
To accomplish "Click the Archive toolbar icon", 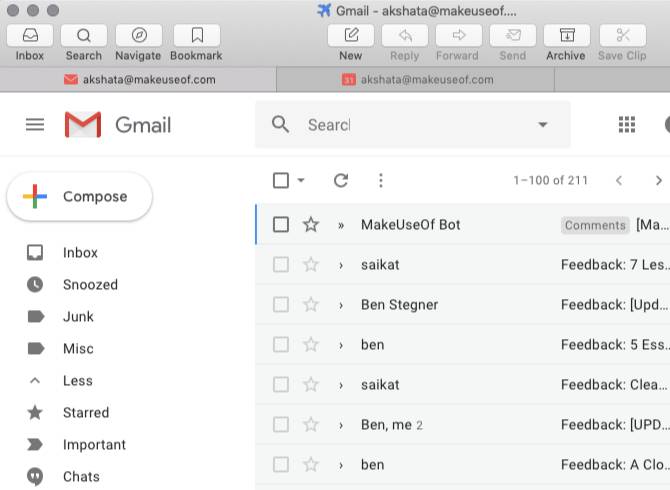I will click(566, 36).
